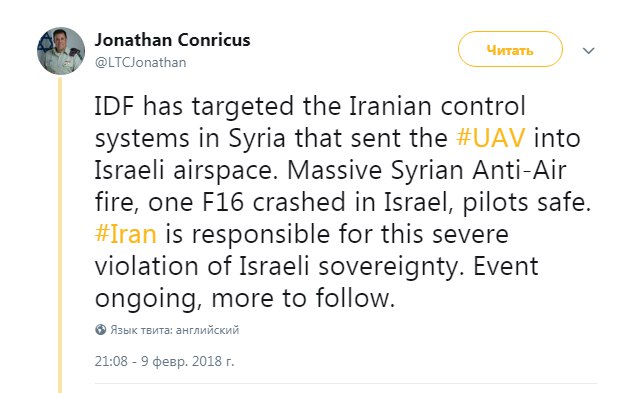Click the phrase Massive Syrian Anti-Air
Image resolution: width=633 pixels, height=393 pixels.
(427, 170)
